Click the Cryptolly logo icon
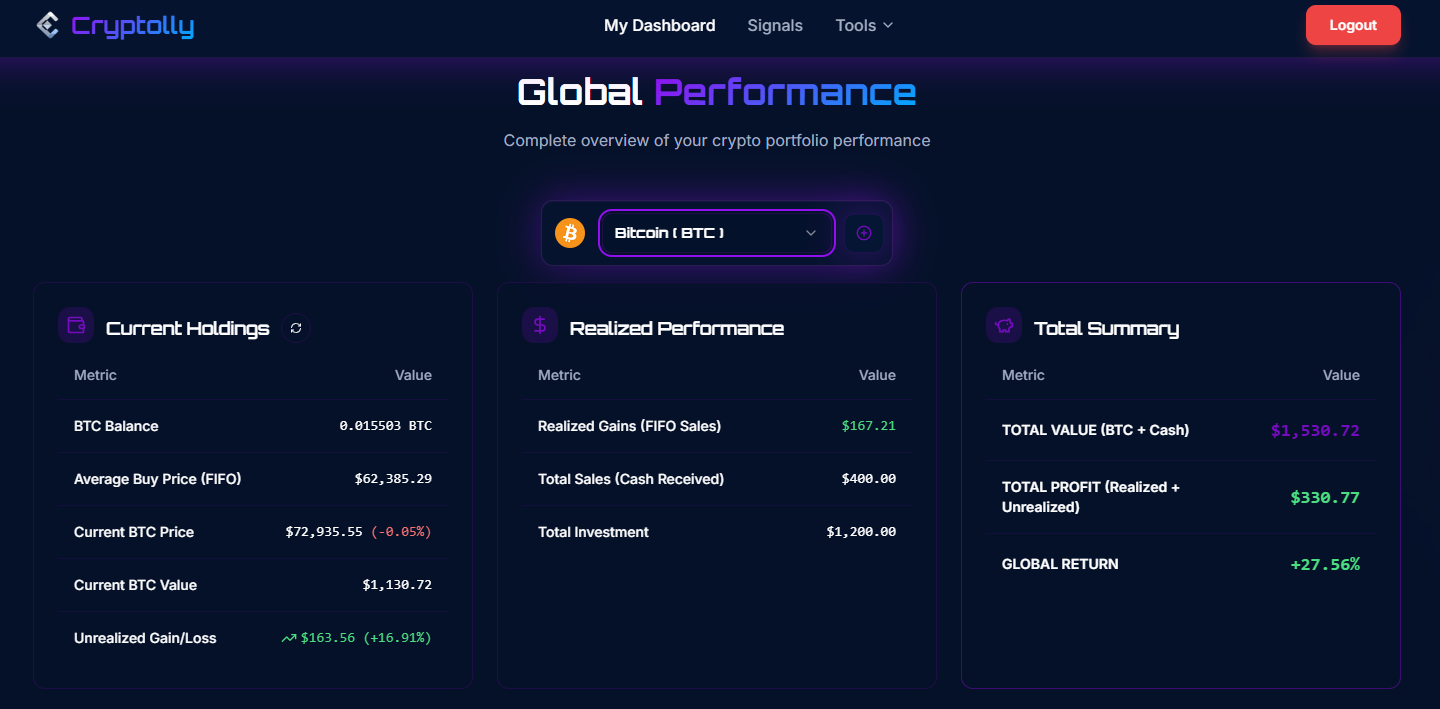 47,25
